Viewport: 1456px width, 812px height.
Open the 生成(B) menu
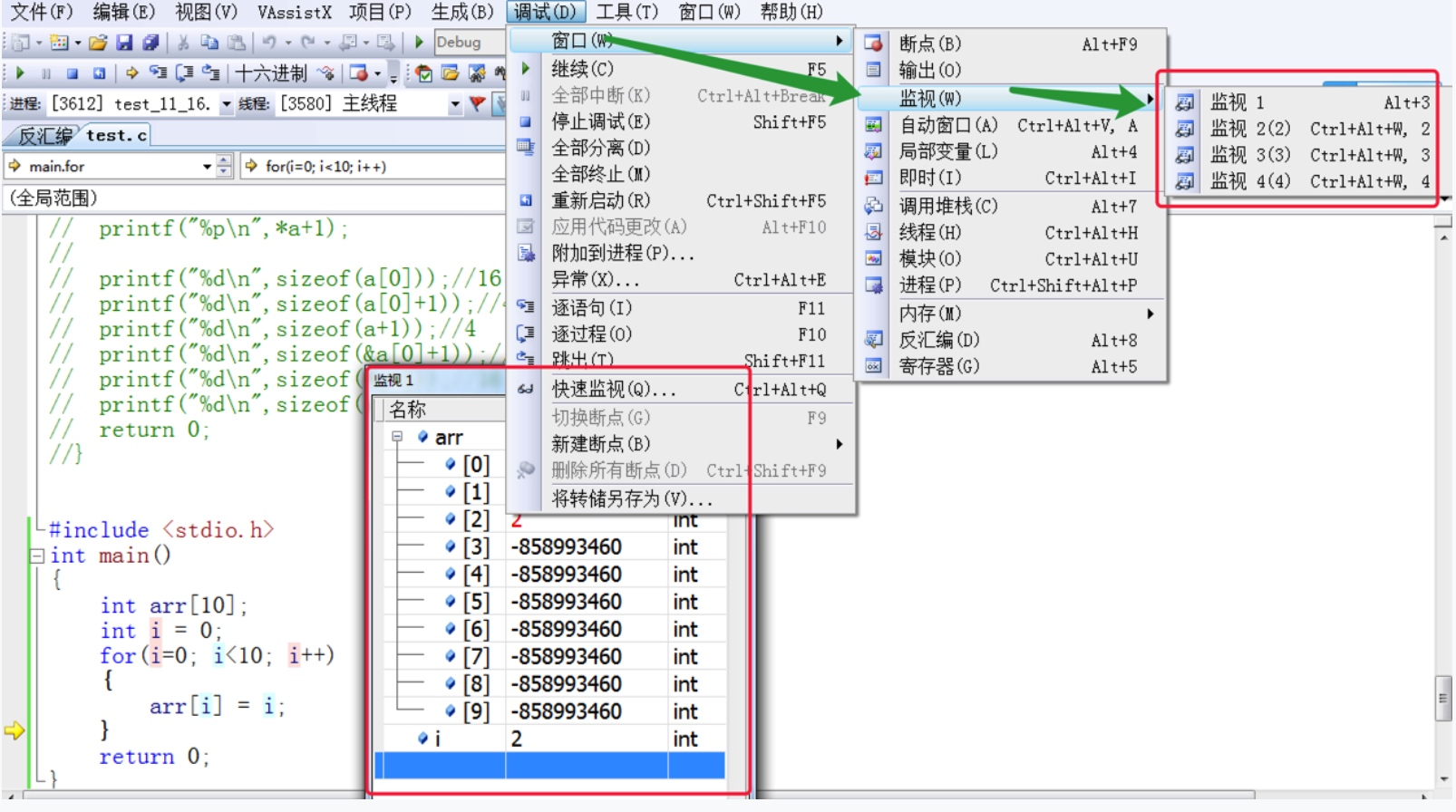462,12
